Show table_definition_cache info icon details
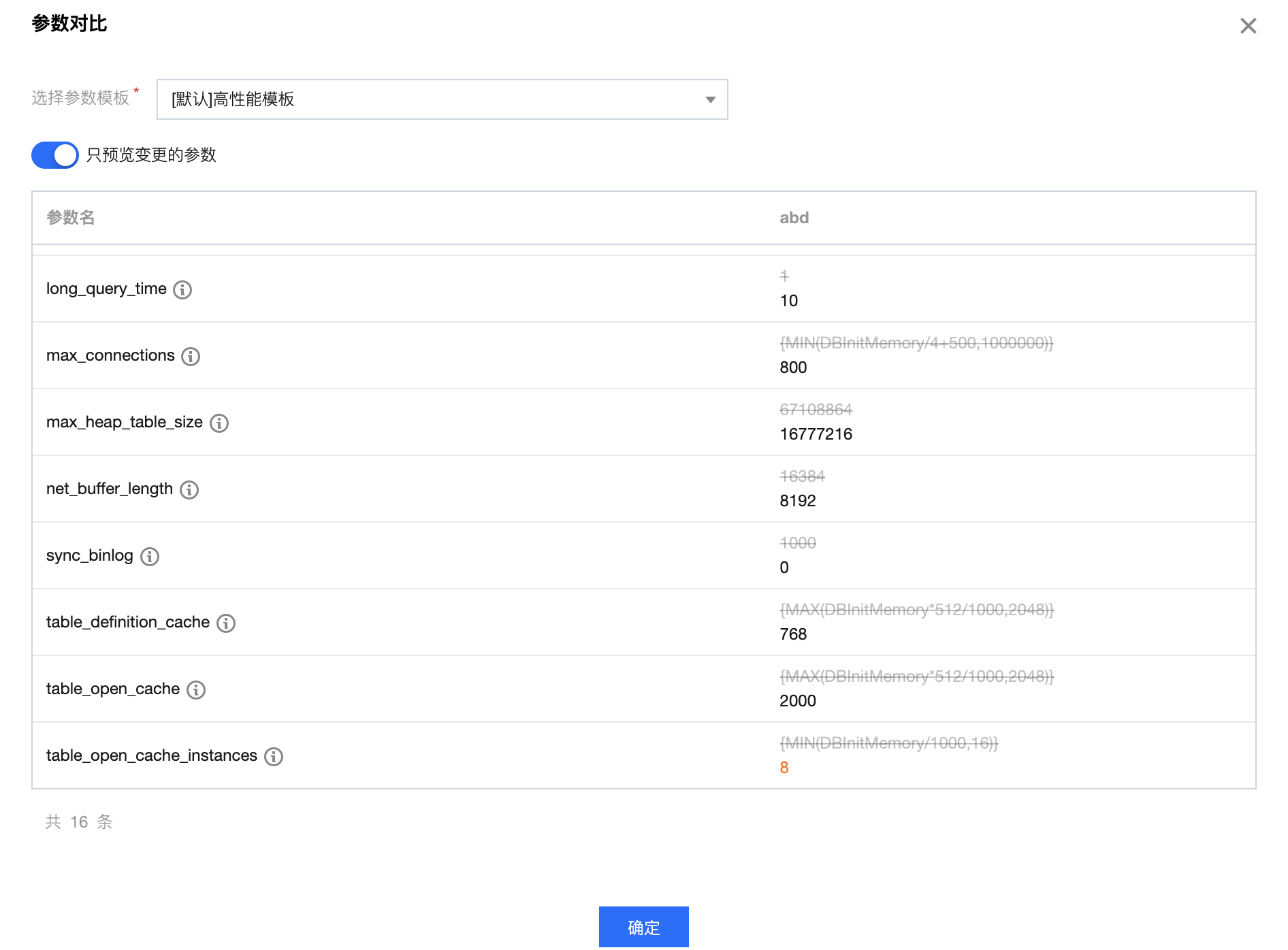 [226, 623]
